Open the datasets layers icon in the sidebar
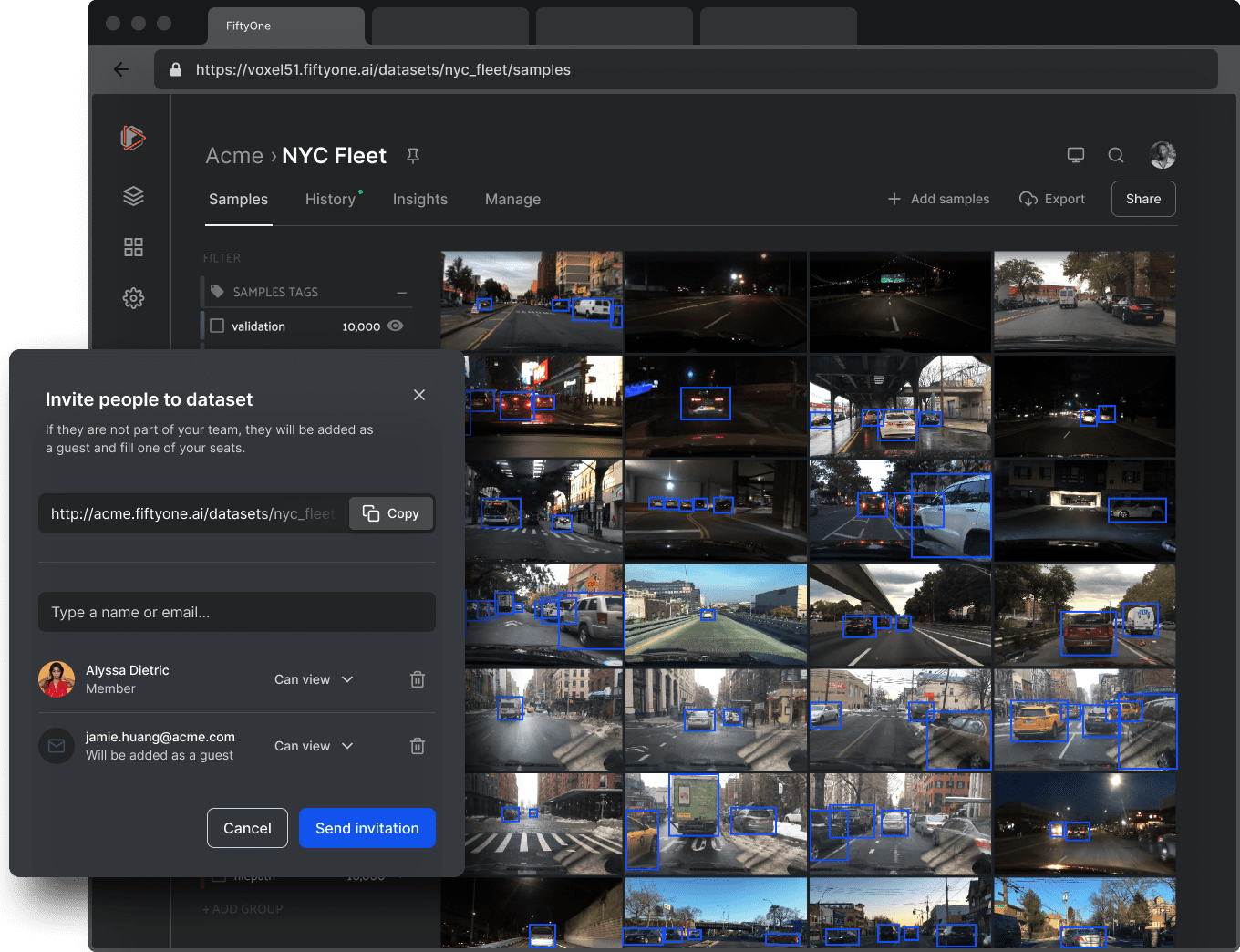1240x952 pixels. click(x=133, y=196)
